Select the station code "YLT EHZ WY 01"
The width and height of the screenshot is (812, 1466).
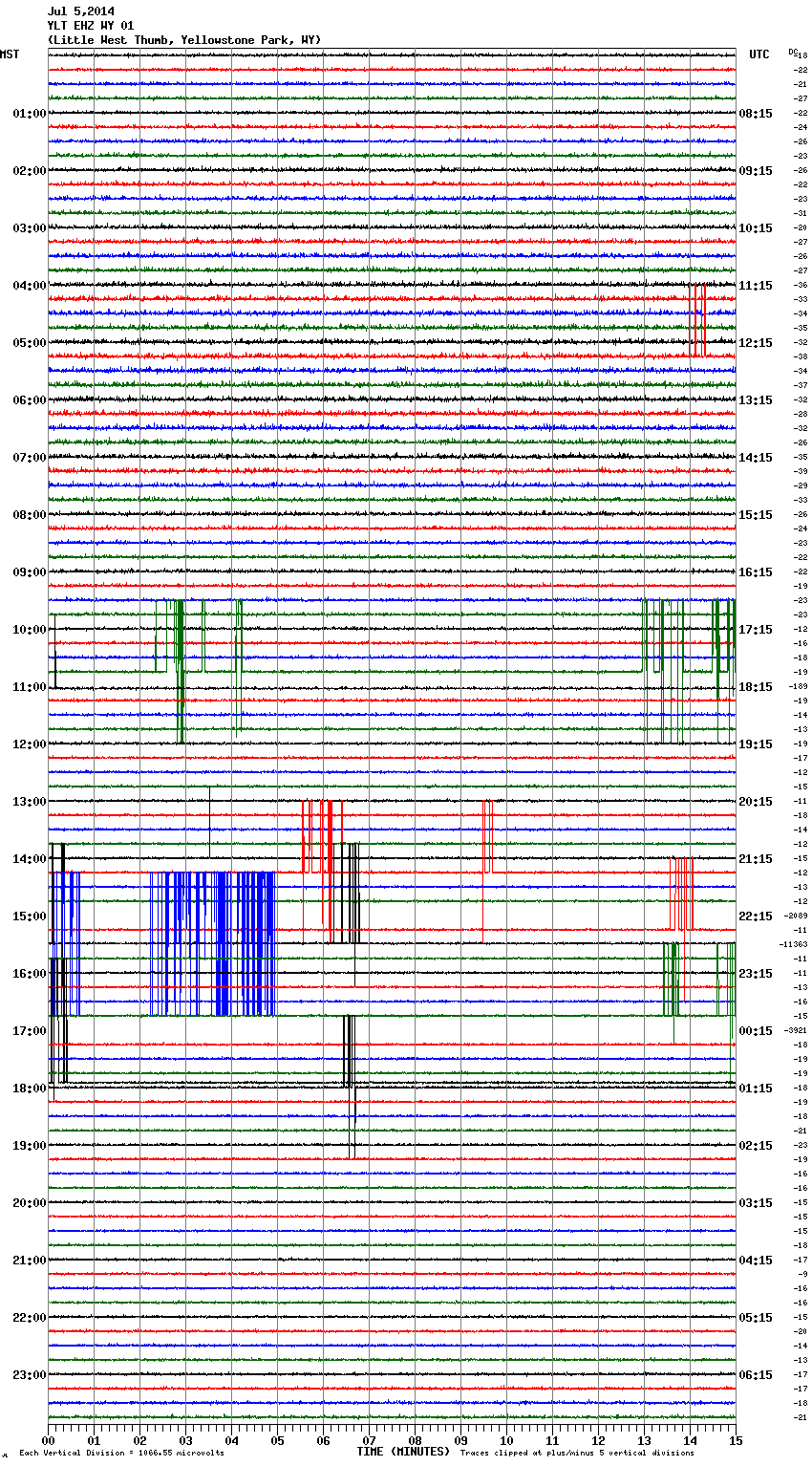pyautogui.click(x=91, y=26)
